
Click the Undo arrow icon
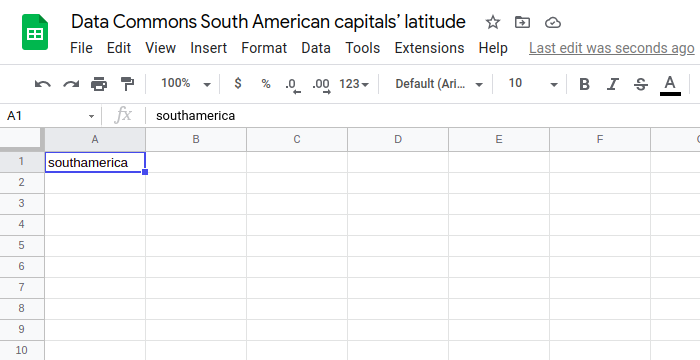(x=42, y=84)
